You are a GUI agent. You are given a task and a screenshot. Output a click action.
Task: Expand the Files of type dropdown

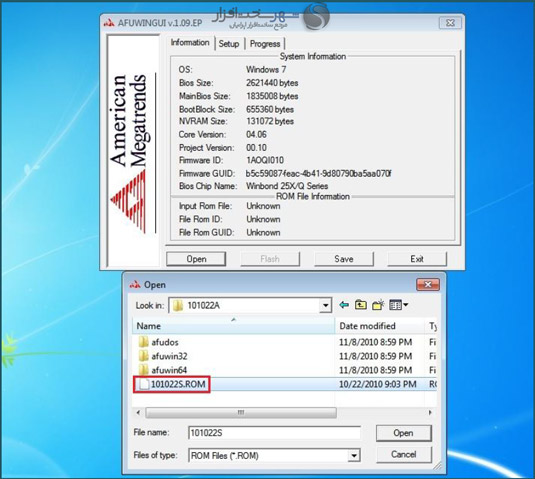coord(354,455)
